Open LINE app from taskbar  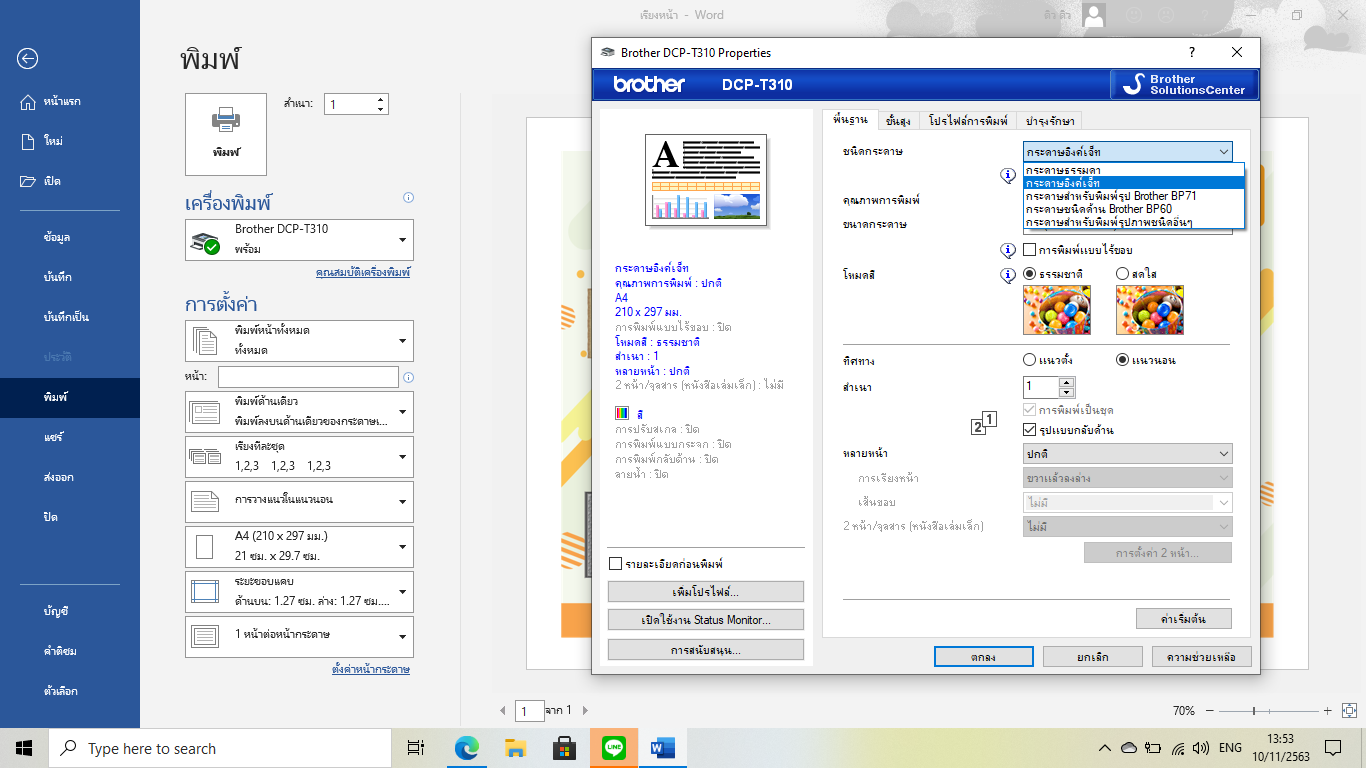pos(613,748)
